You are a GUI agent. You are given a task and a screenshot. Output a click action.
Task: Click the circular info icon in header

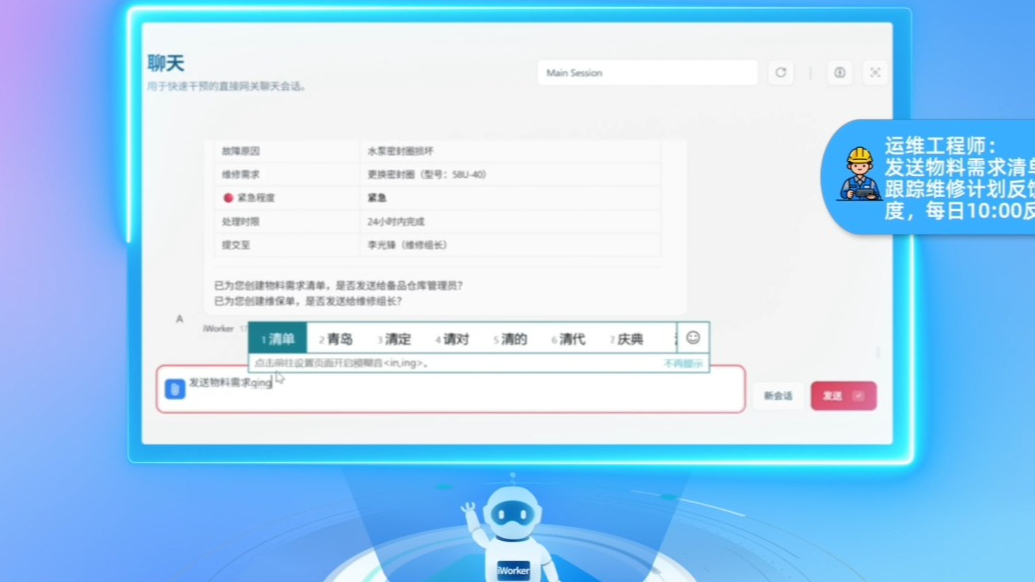point(840,73)
